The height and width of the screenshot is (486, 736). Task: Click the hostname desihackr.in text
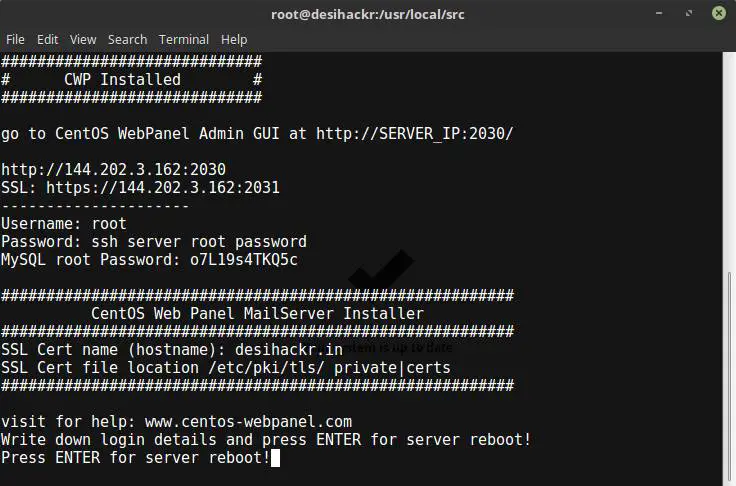click(x=289, y=350)
